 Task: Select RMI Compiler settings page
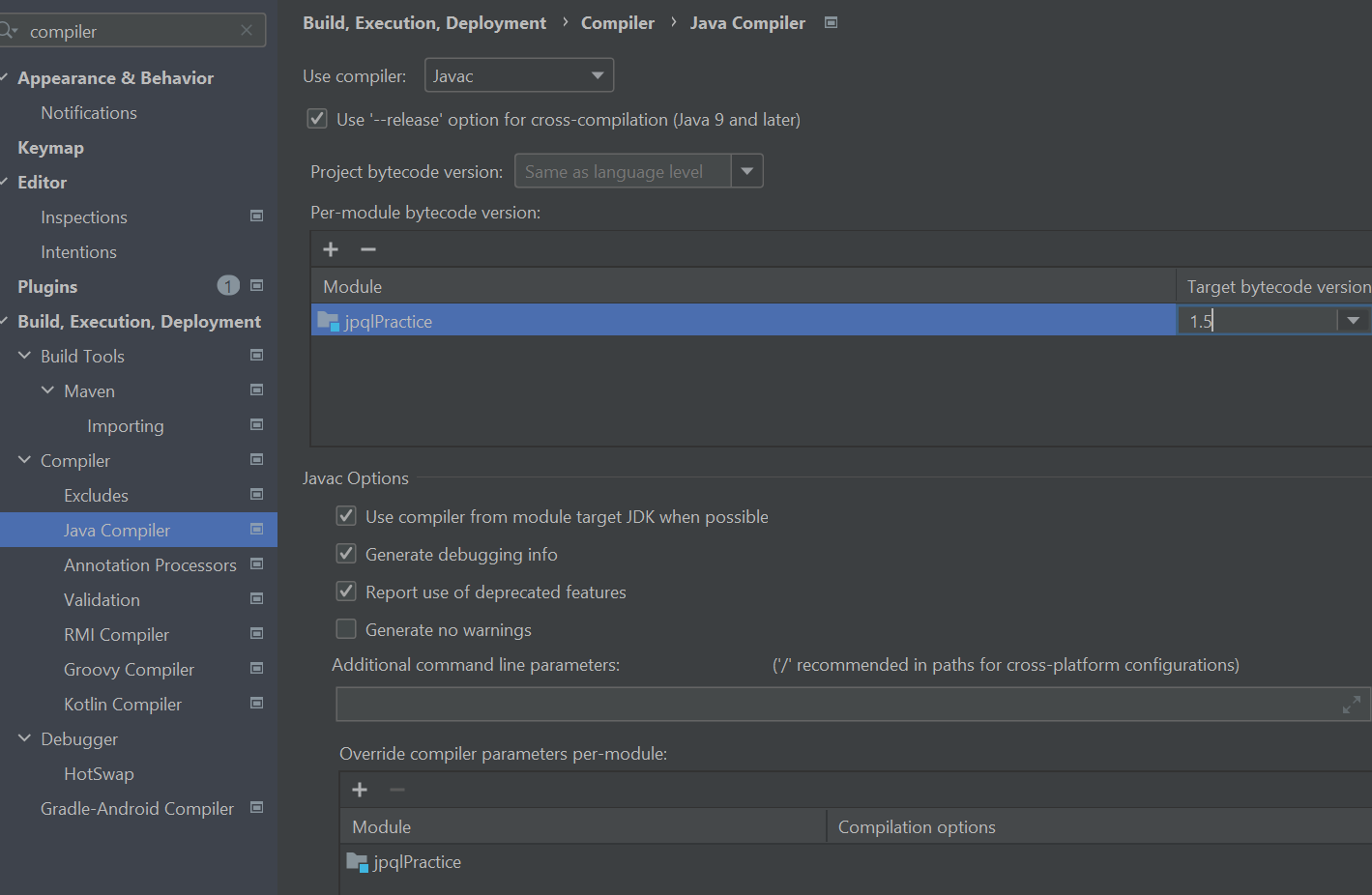point(116,635)
